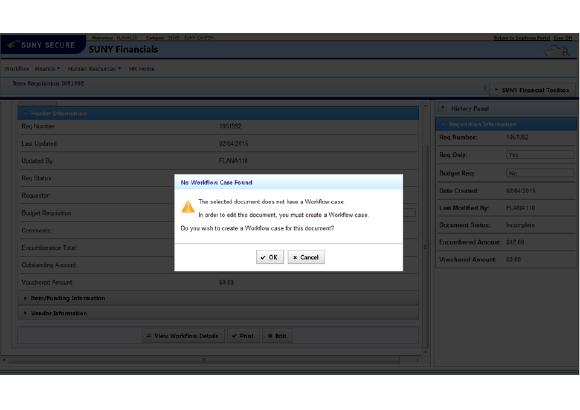
Task: Select the Budget Req field showing No
Action: pyautogui.click(x=540, y=173)
